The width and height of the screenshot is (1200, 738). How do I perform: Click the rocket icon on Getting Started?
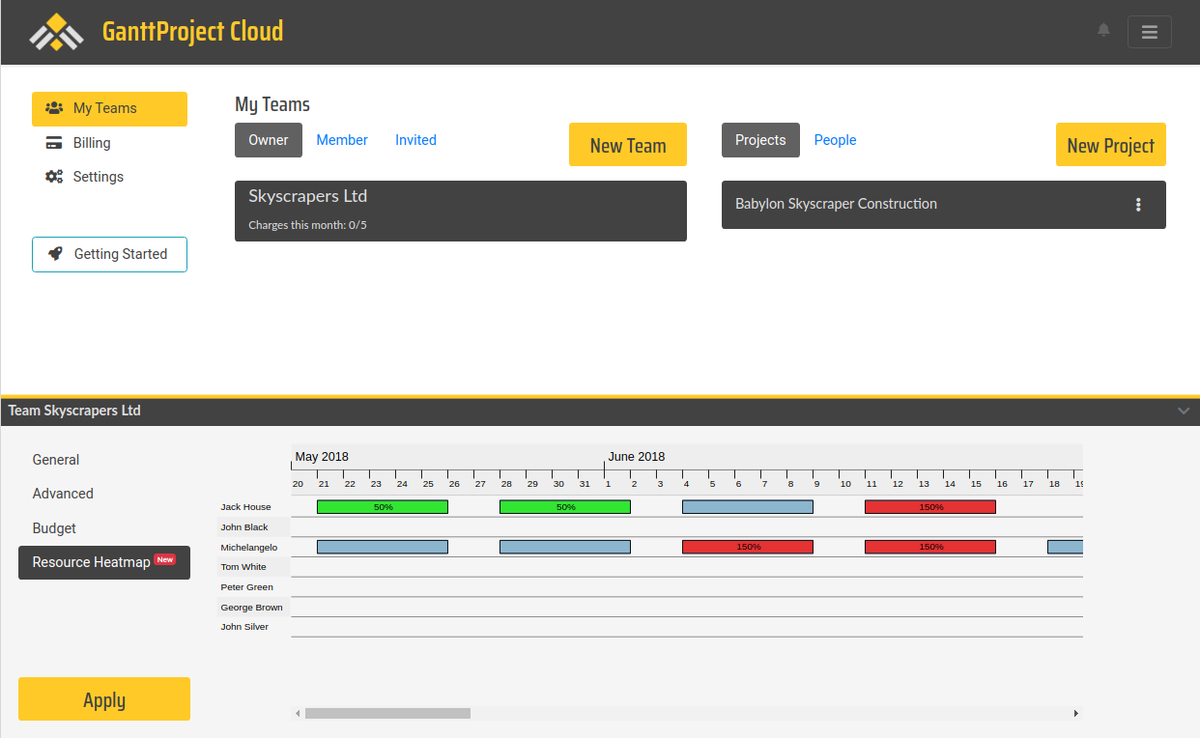click(x=56, y=254)
